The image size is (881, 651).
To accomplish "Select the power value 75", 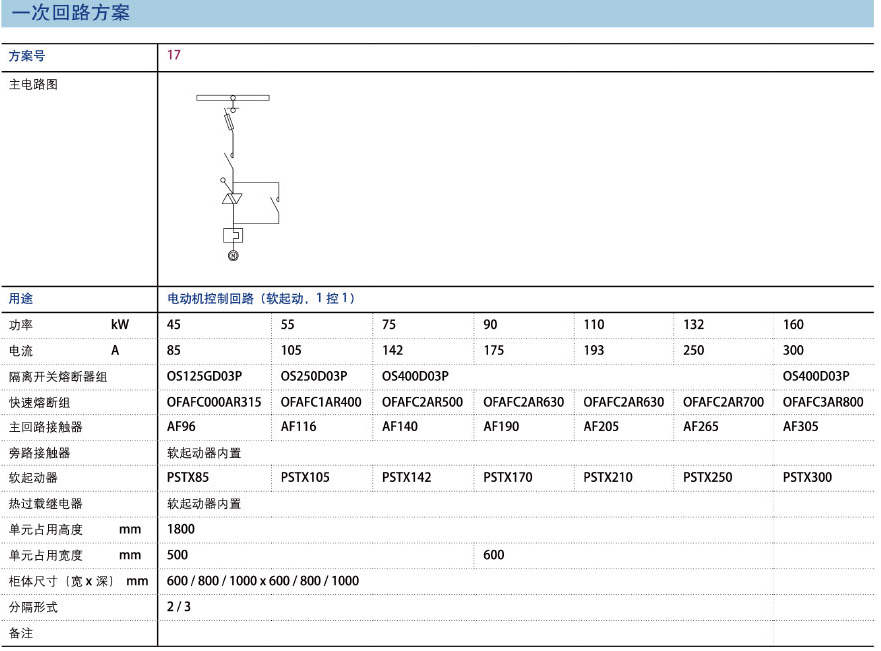I will [x=389, y=325].
